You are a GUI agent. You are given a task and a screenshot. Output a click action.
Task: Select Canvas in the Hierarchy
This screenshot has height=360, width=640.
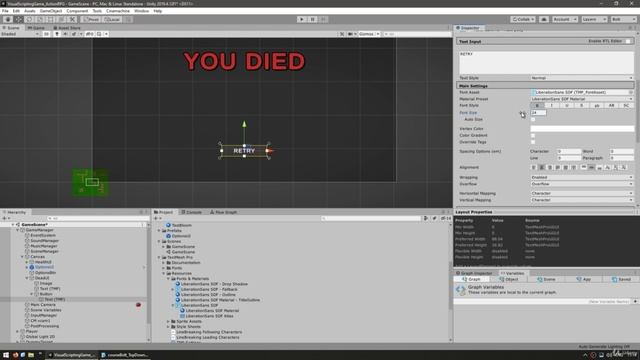pos(38,257)
